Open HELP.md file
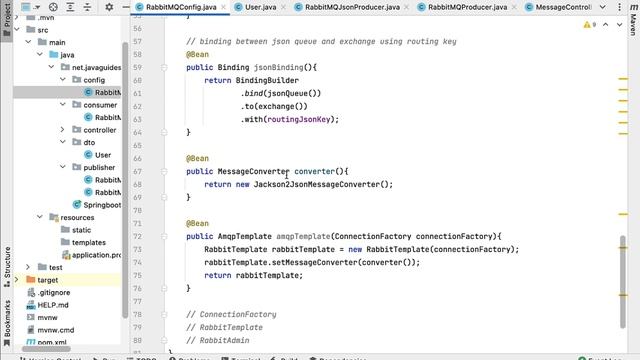 pyautogui.click(x=47, y=305)
